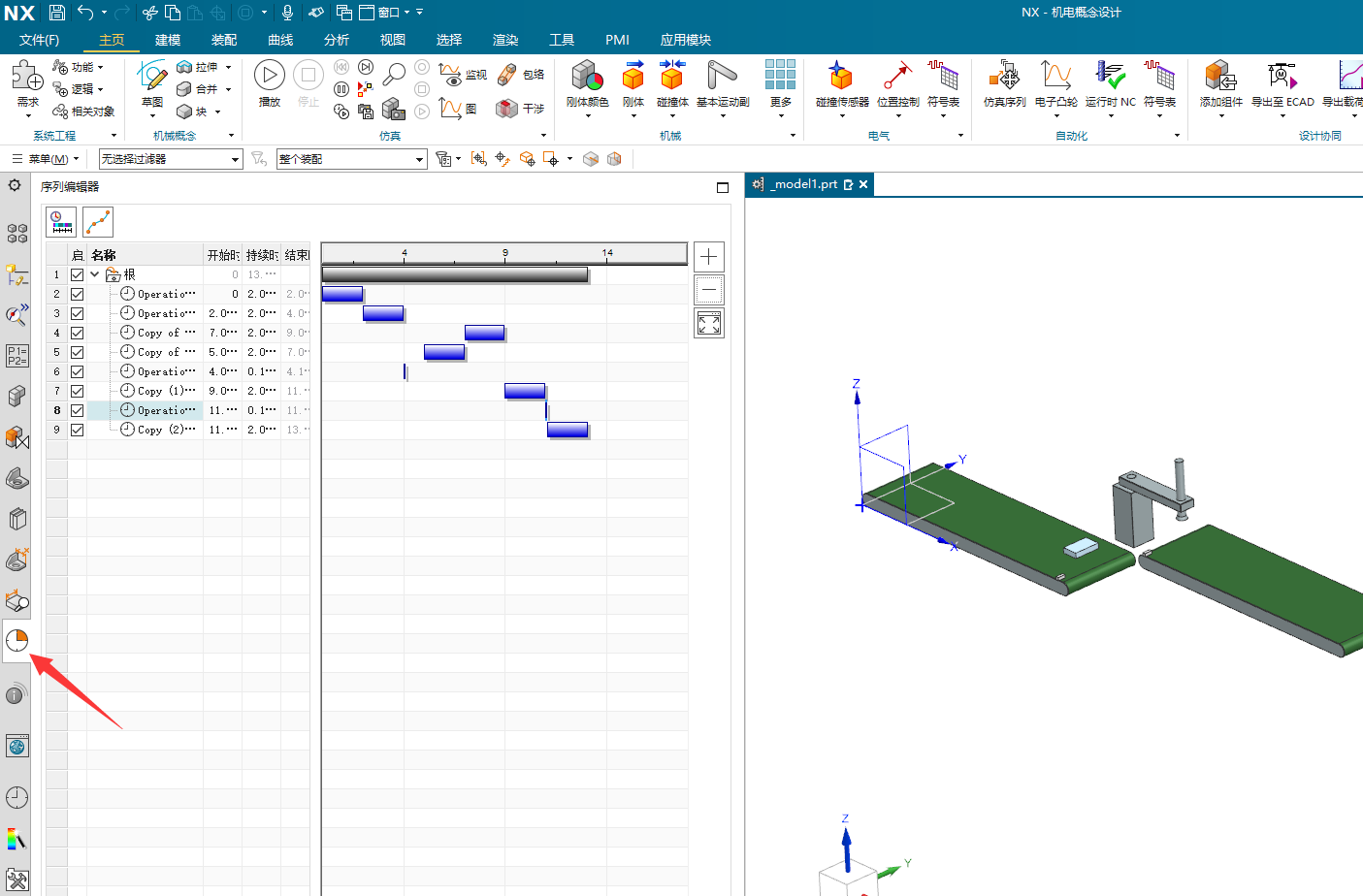Click the 包络 envelope icon

coord(506,75)
